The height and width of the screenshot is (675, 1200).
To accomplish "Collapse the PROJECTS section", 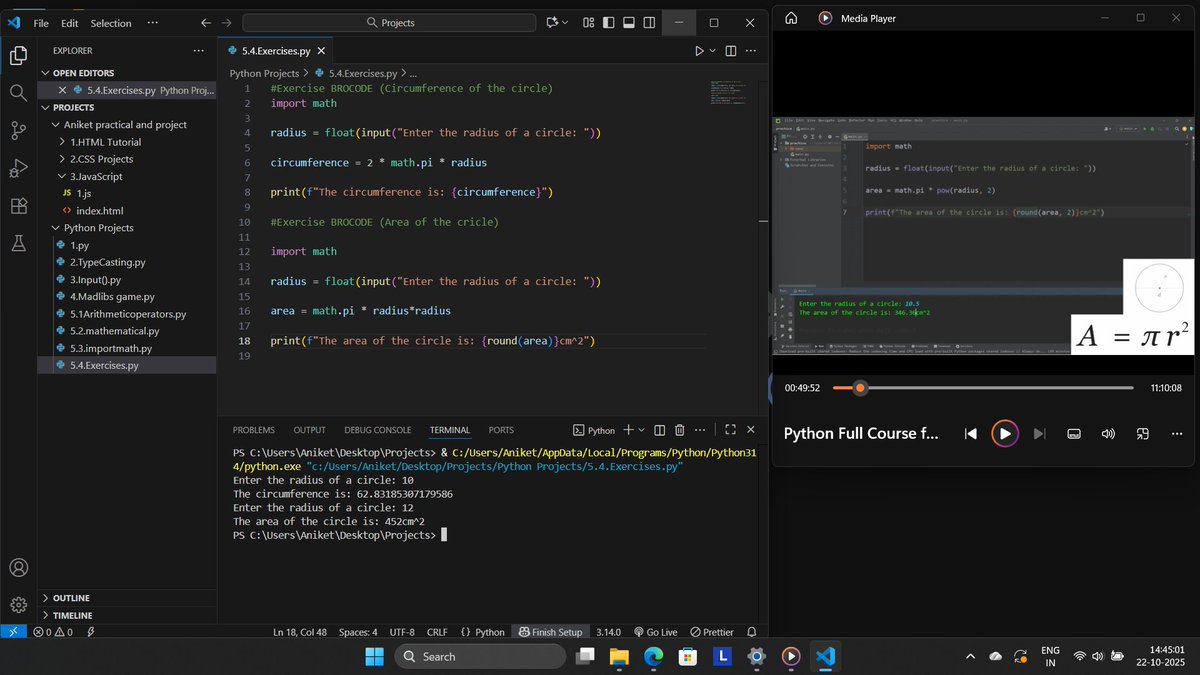I will coord(45,107).
